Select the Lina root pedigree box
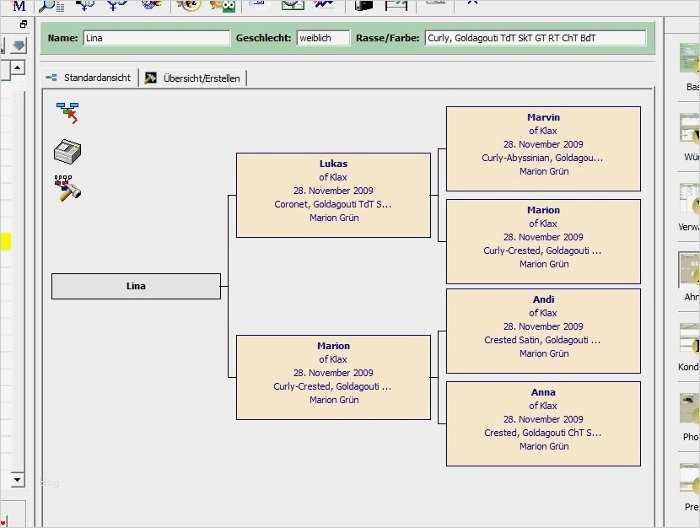 pyautogui.click(x=136, y=286)
